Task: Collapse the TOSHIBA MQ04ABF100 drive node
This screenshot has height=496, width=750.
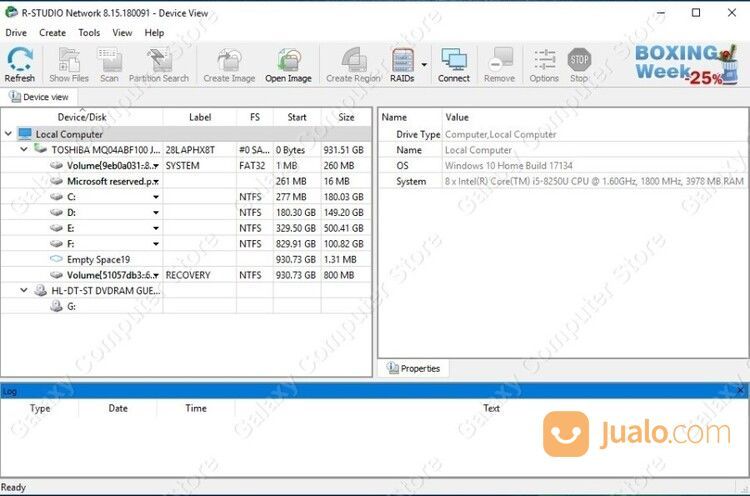Action: (24, 150)
